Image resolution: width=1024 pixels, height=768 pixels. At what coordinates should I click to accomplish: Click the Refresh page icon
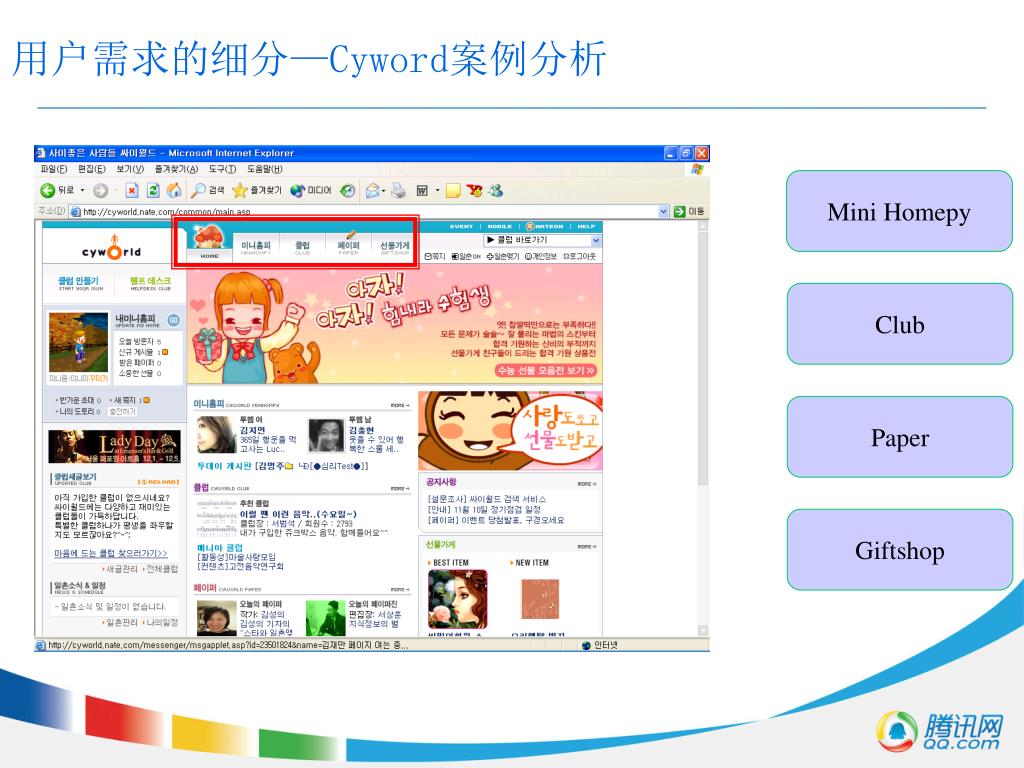pyautogui.click(x=153, y=190)
